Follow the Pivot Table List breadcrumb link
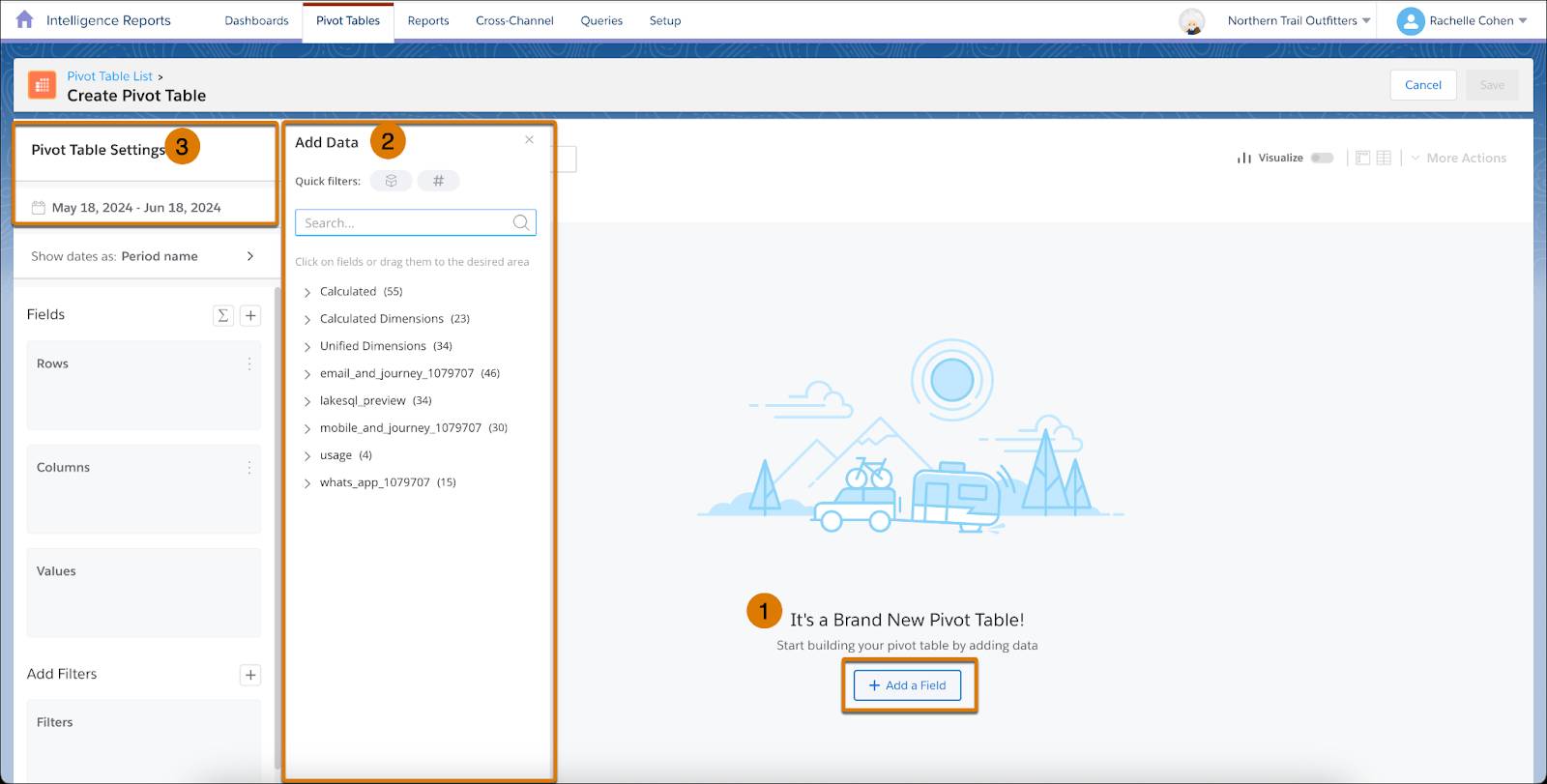 coord(109,76)
